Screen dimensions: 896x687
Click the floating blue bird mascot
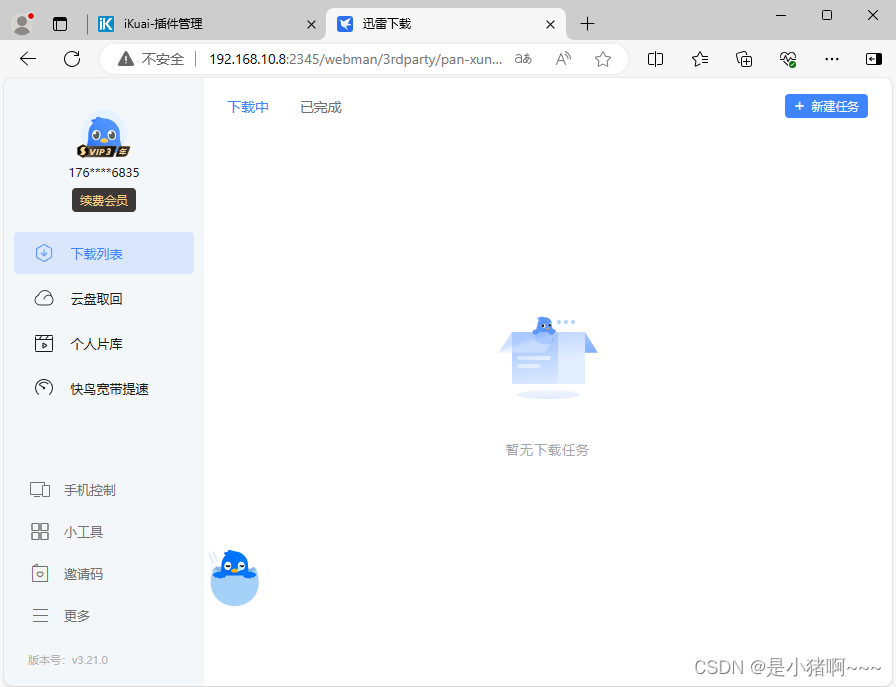click(234, 578)
